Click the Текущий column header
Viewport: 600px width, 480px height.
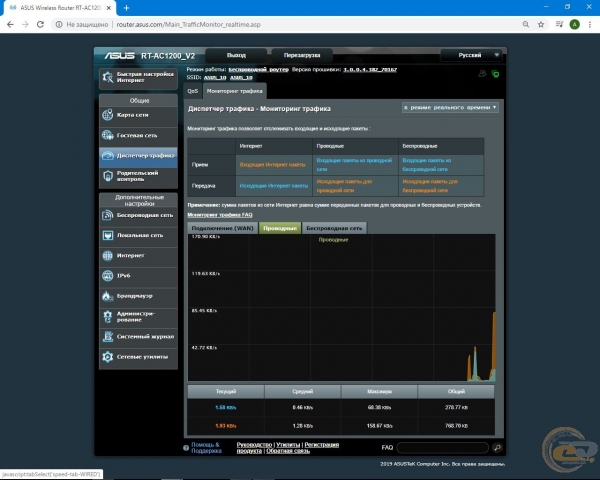point(226,392)
